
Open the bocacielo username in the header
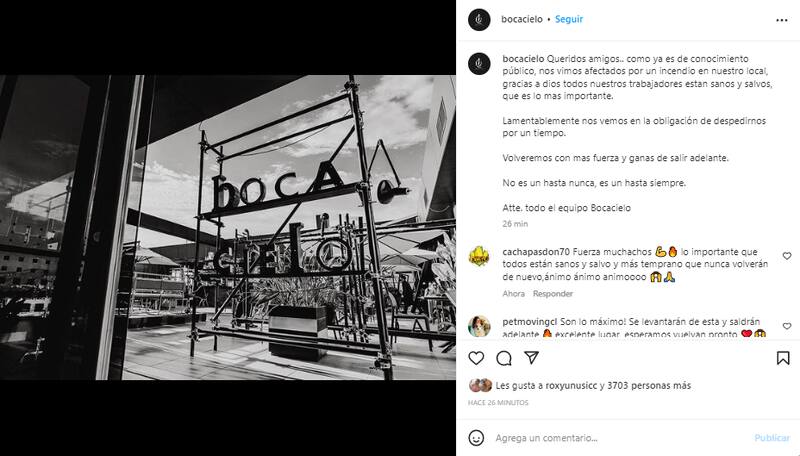(x=521, y=19)
